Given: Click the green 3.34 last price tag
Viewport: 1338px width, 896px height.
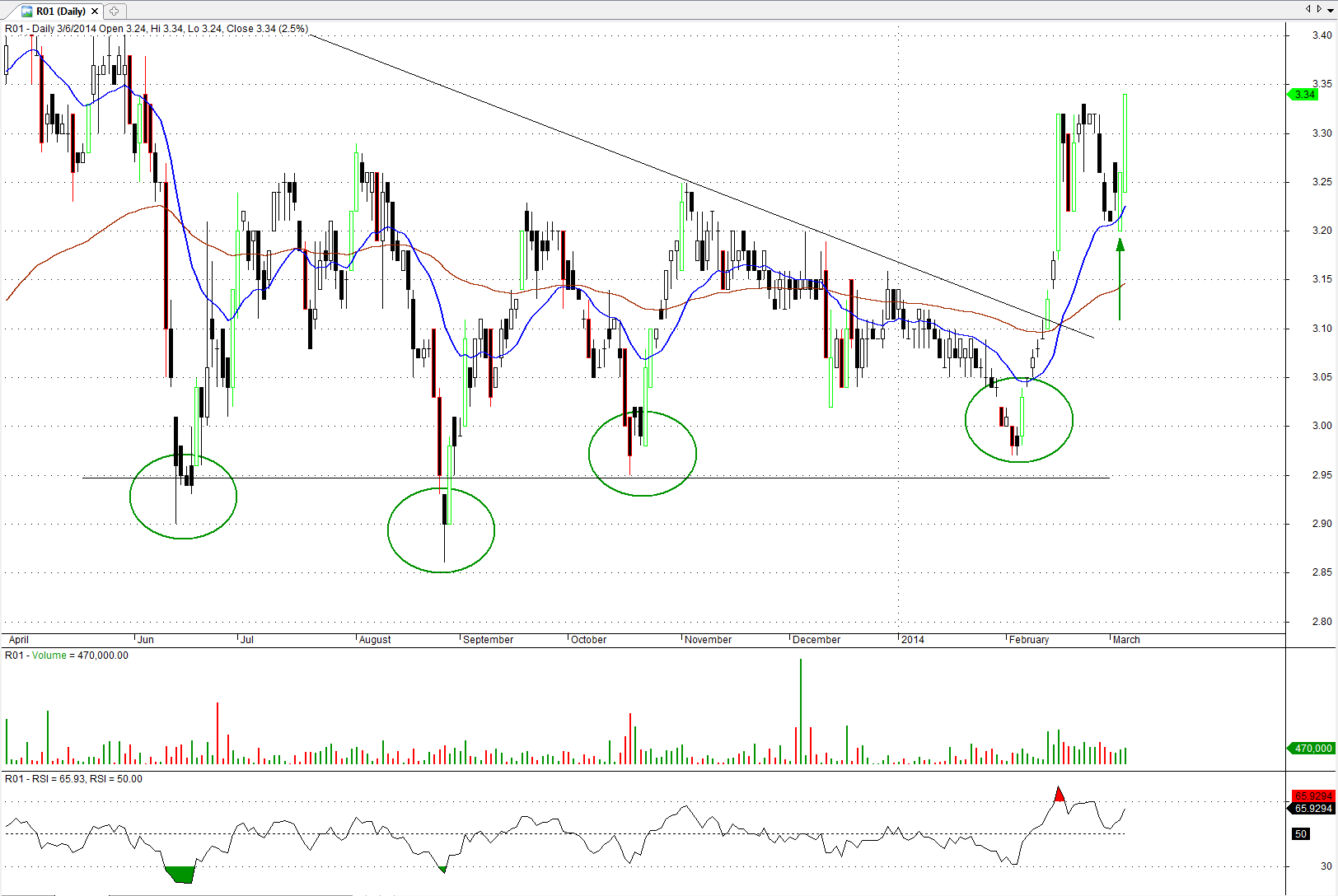Looking at the screenshot, I should (x=1305, y=95).
